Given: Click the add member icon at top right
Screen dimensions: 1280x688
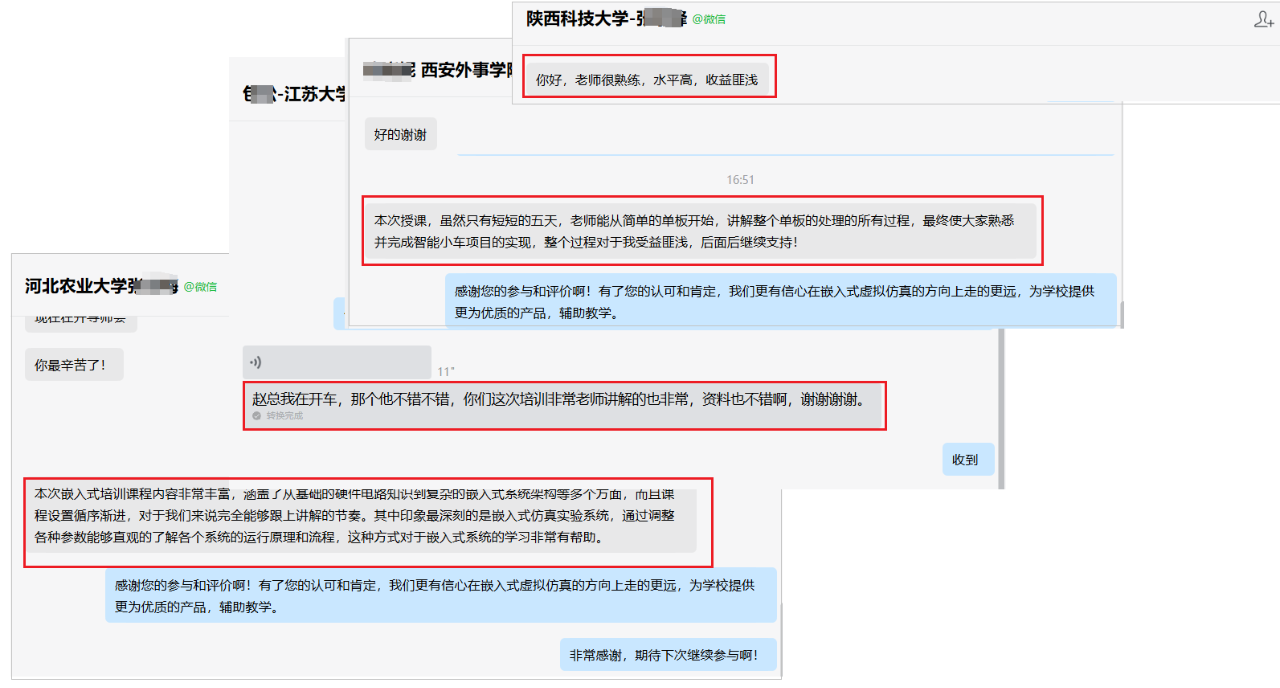Looking at the screenshot, I should [1262, 20].
